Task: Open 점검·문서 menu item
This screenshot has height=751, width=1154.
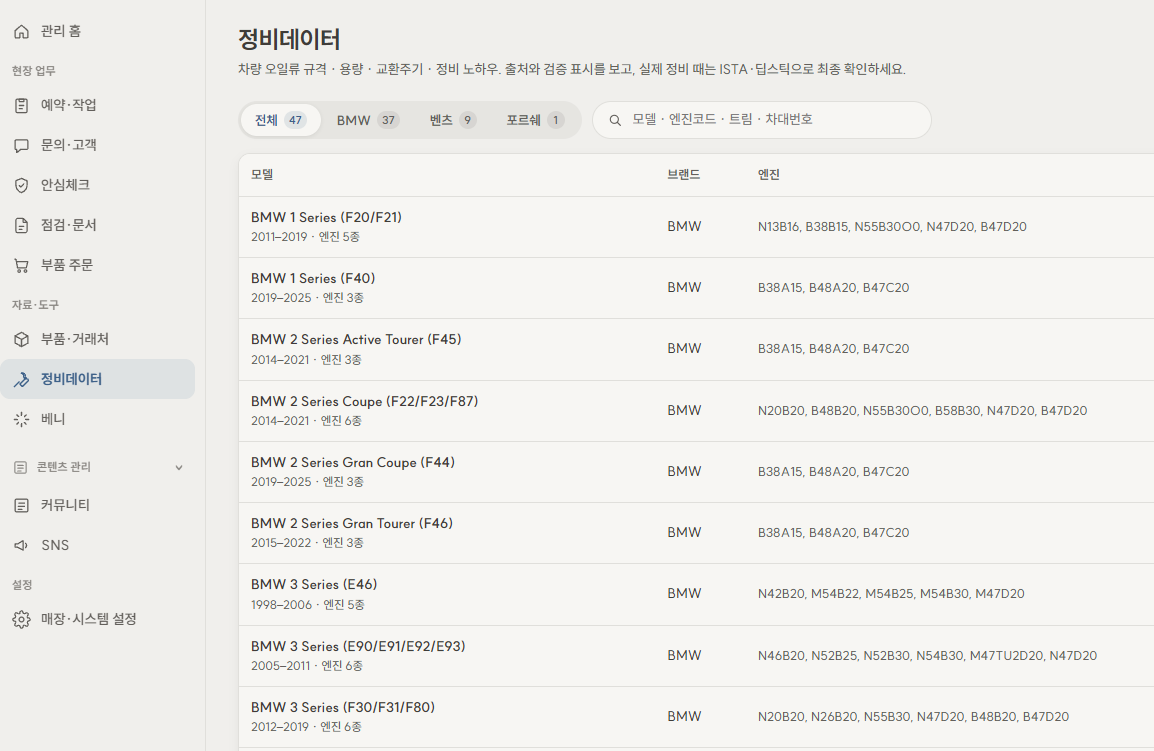Action: coord(68,225)
